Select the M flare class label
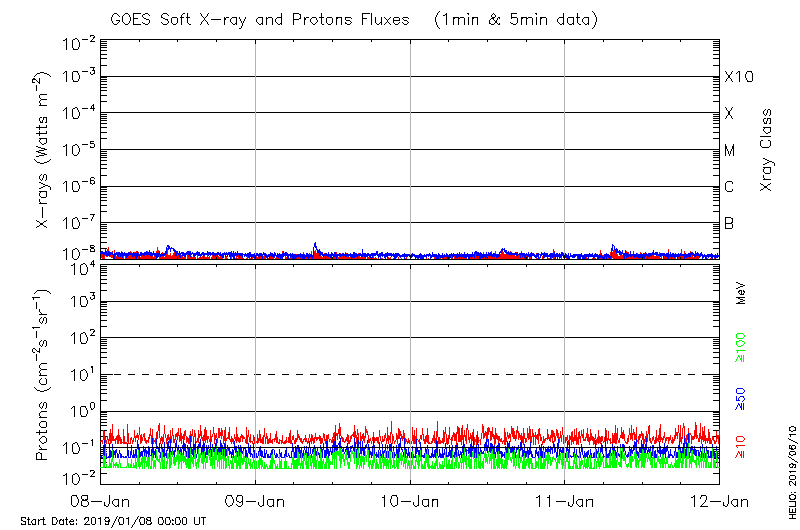 (730, 151)
